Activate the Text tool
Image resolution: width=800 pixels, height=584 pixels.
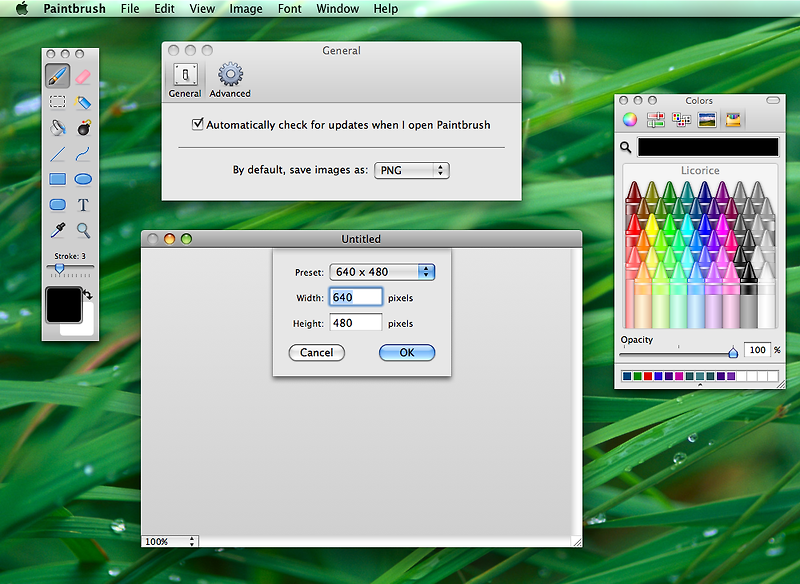[83, 204]
